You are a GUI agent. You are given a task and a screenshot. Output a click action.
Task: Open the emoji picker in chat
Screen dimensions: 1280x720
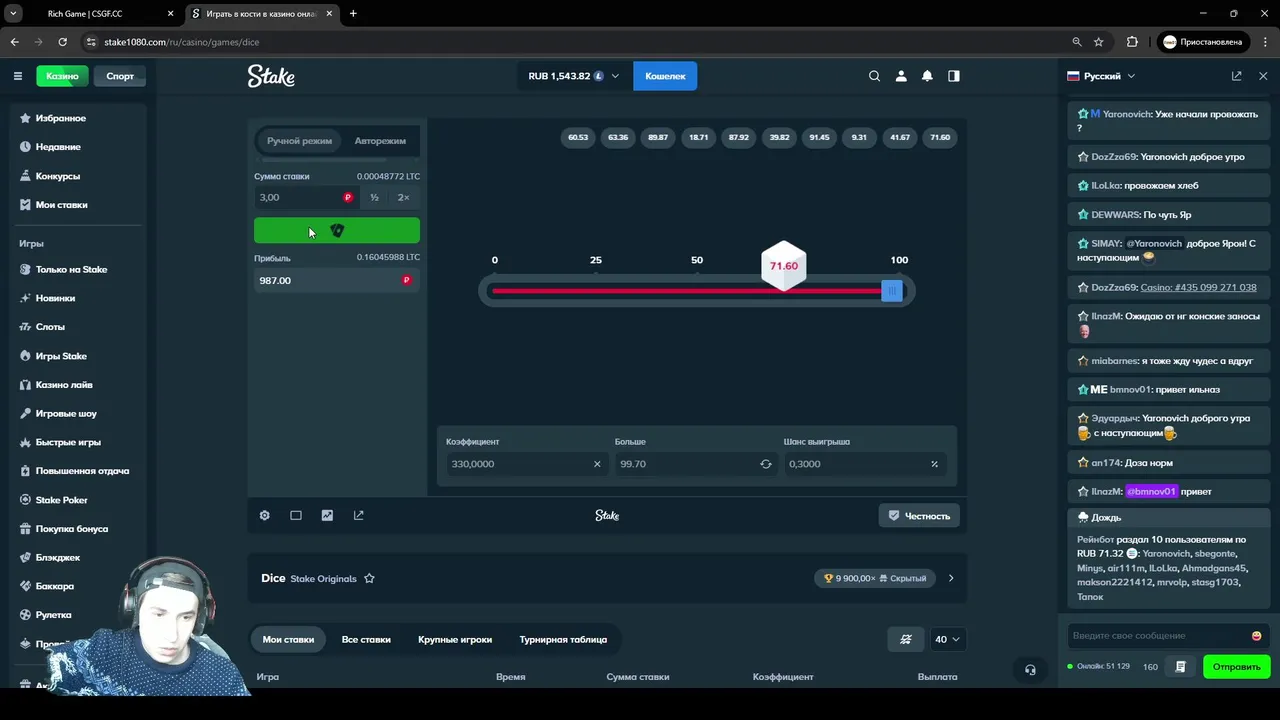pos(1256,636)
